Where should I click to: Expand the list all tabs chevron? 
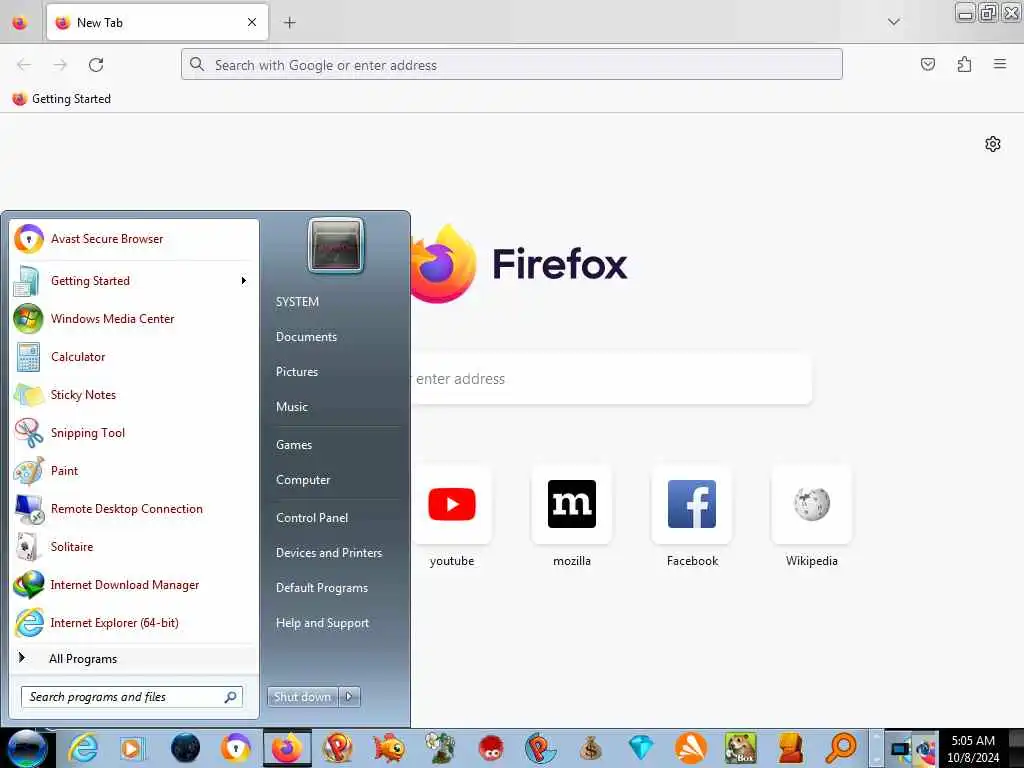(893, 22)
